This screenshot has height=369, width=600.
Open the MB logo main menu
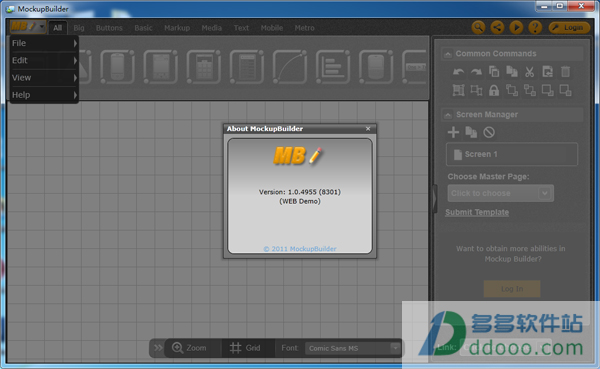click(28, 27)
